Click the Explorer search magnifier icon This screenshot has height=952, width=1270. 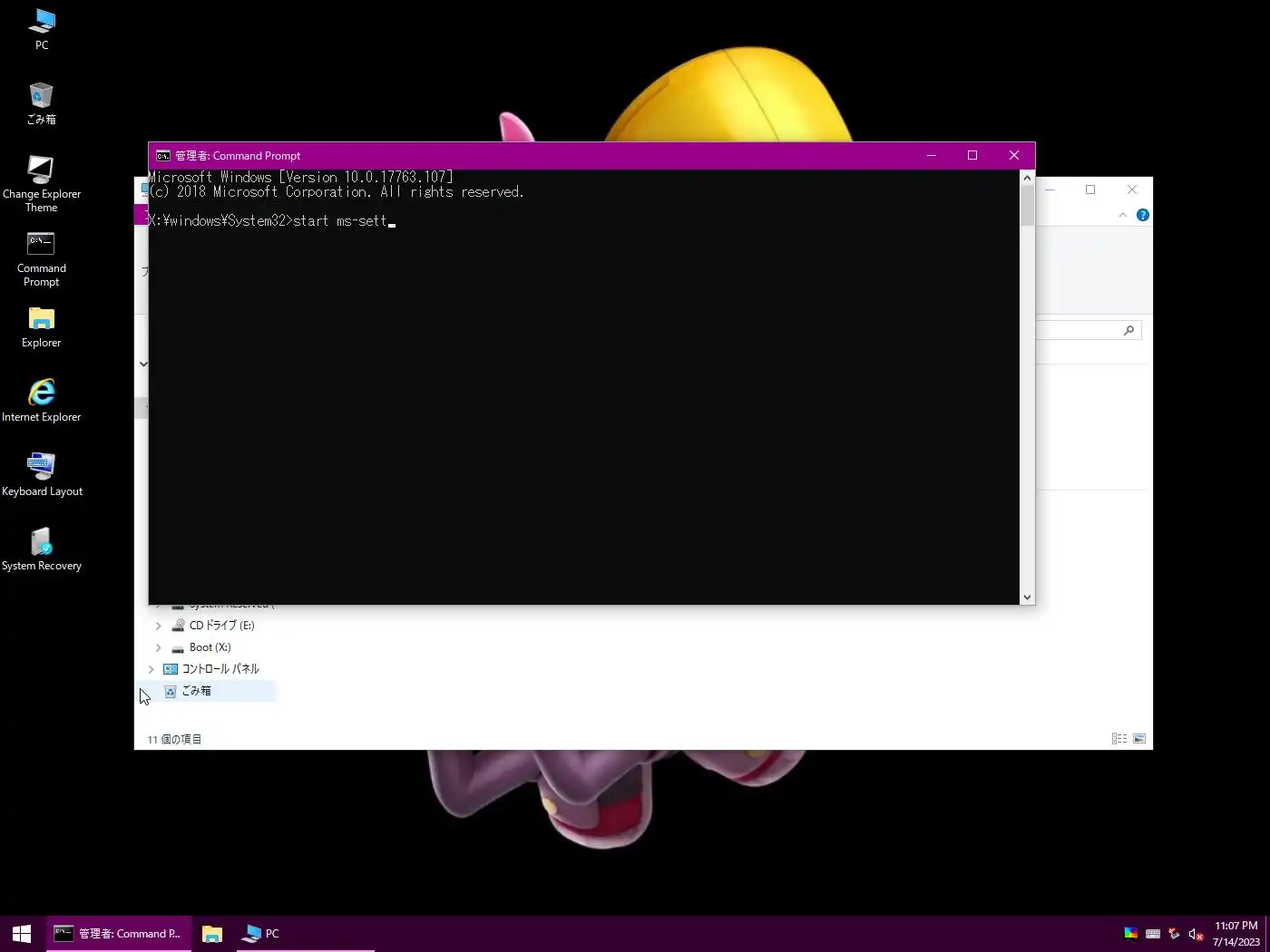[1128, 330]
